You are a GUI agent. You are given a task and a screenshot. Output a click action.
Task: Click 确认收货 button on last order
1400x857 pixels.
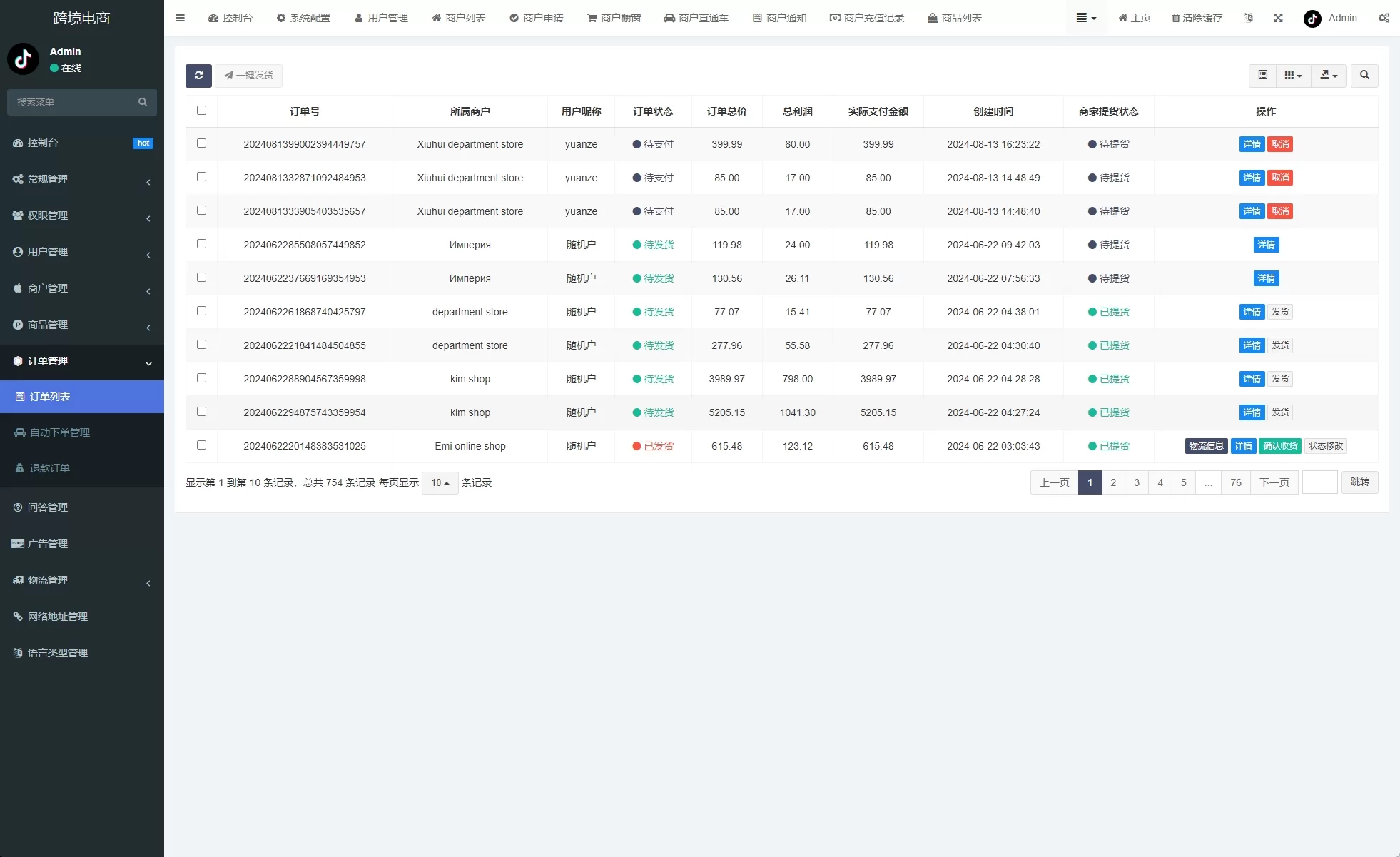pyautogui.click(x=1280, y=446)
